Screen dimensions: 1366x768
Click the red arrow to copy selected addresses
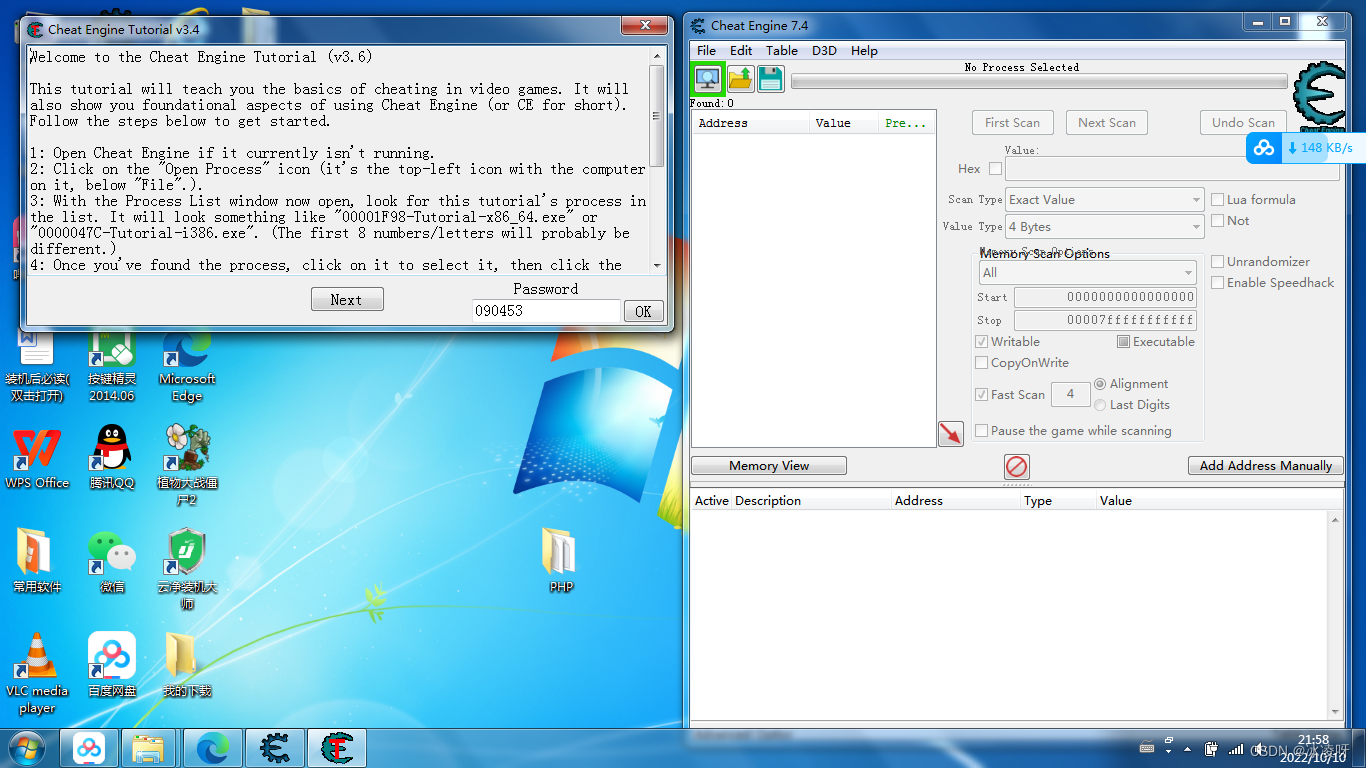tap(951, 433)
